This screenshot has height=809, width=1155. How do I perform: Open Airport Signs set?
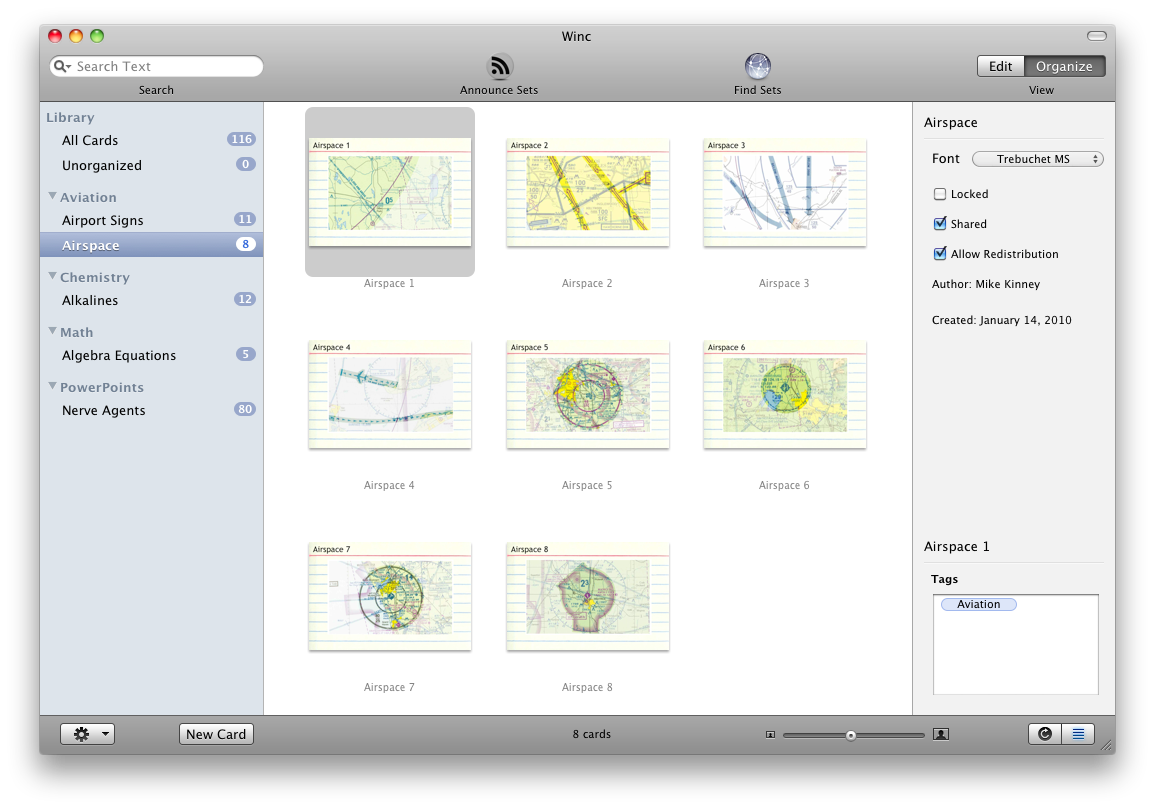(x=151, y=220)
